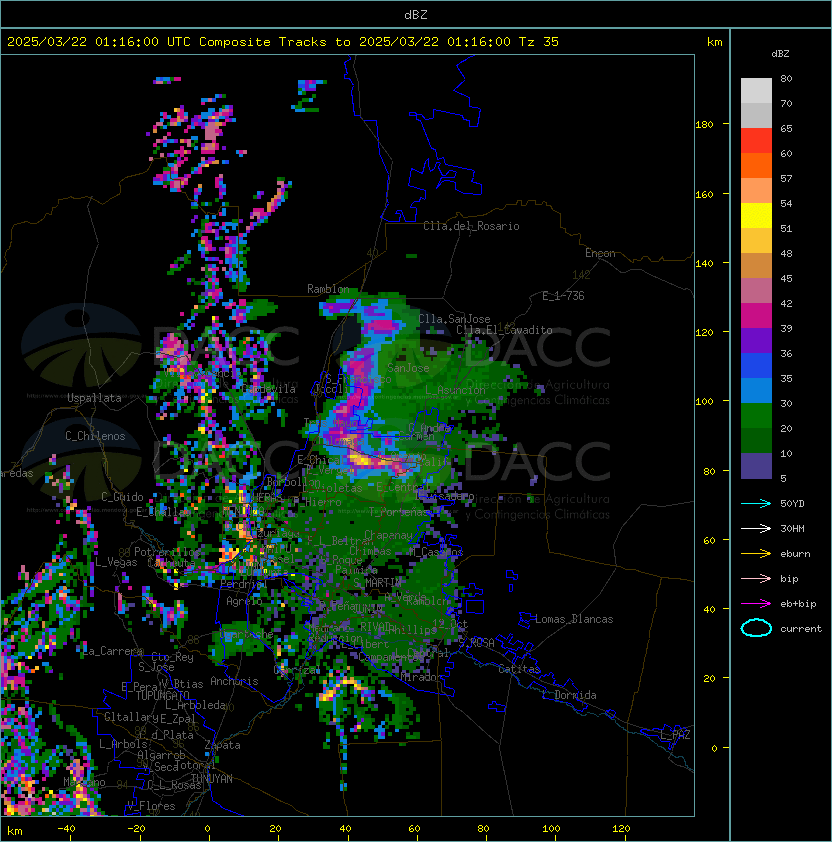Image resolution: width=832 pixels, height=842 pixels.
Task: Click the 'C_Chilenos' map label
Action: [x=95, y=436]
